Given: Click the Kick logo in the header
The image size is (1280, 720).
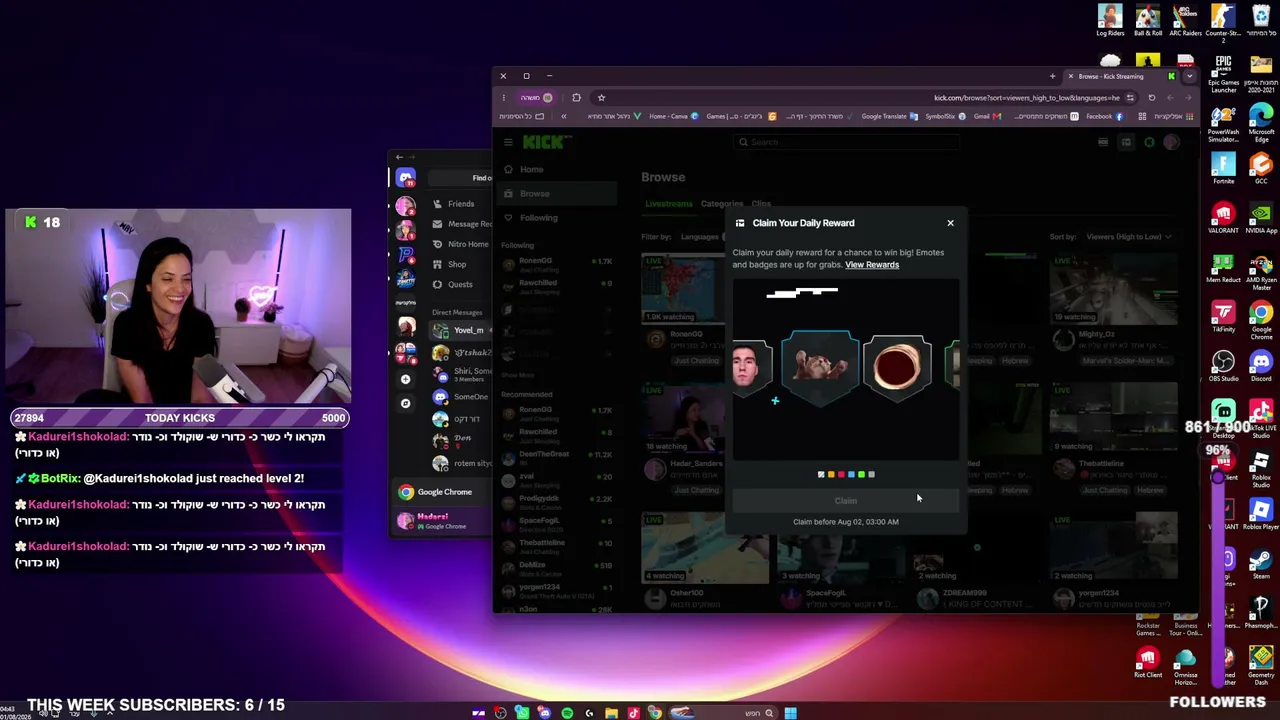Looking at the screenshot, I should (x=547, y=142).
